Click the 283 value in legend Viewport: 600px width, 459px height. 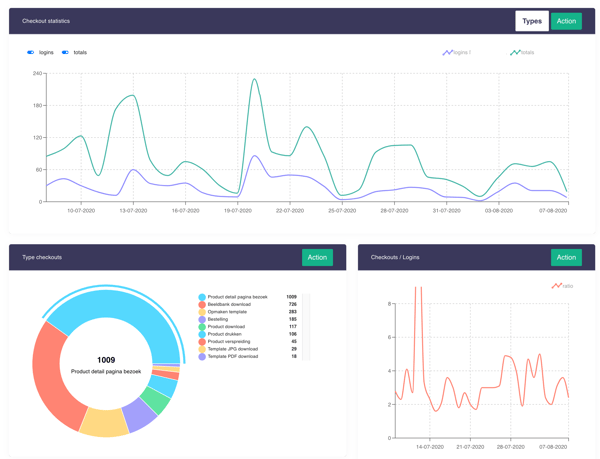tap(293, 312)
